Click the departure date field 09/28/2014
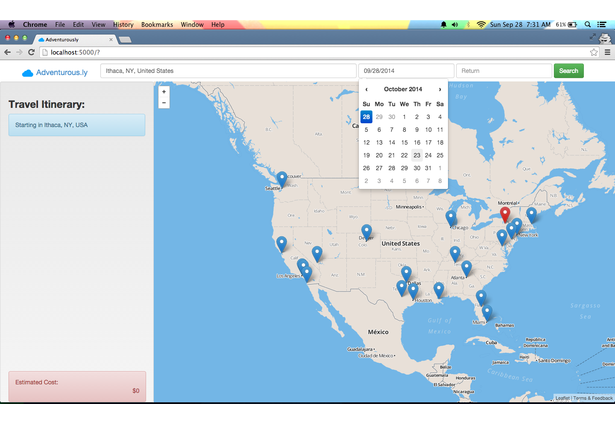 coord(406,71)
